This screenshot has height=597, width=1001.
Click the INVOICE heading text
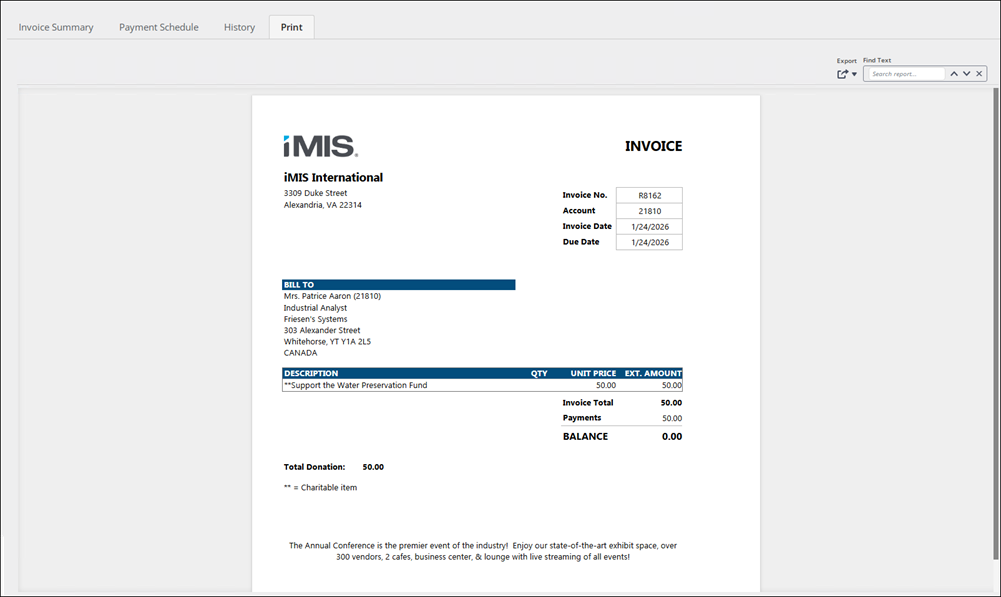654,146
